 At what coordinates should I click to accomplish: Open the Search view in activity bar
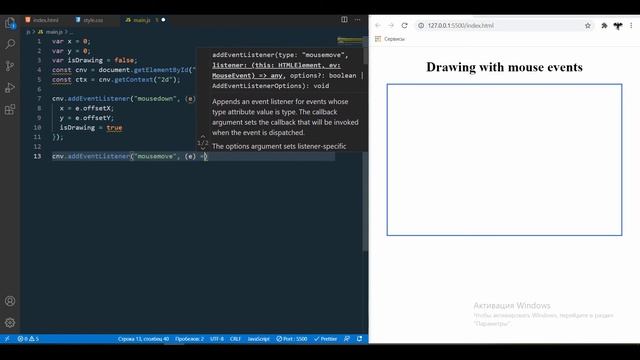coord(10,44)
